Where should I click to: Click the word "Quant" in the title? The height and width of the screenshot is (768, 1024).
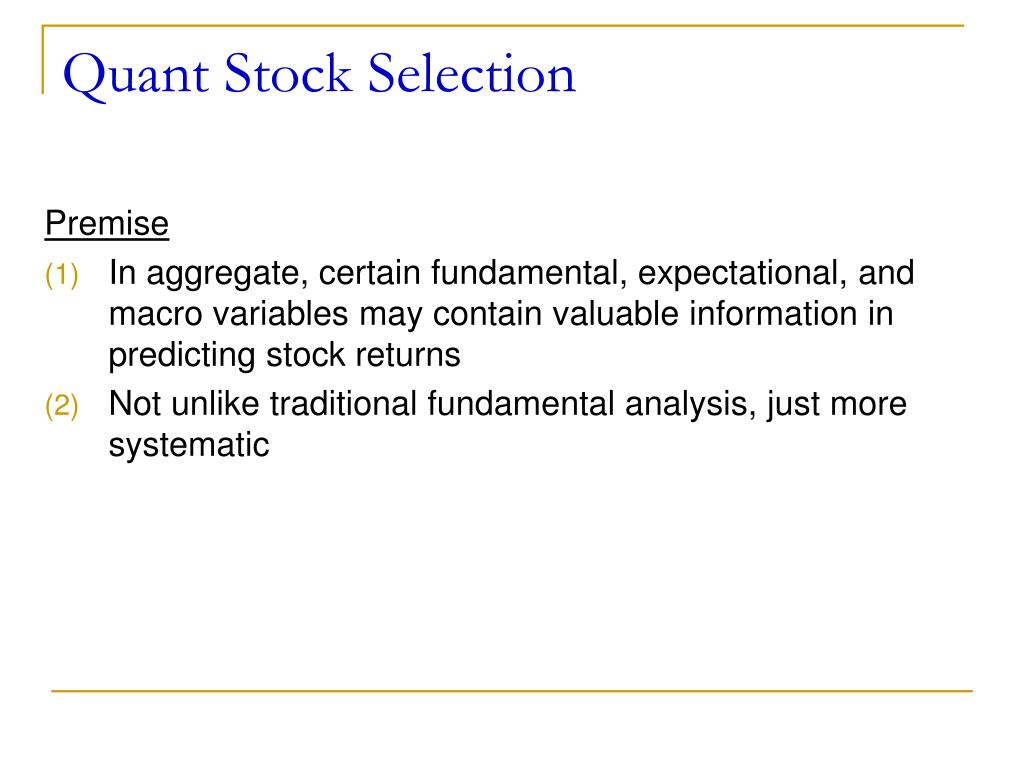[136, 76]
